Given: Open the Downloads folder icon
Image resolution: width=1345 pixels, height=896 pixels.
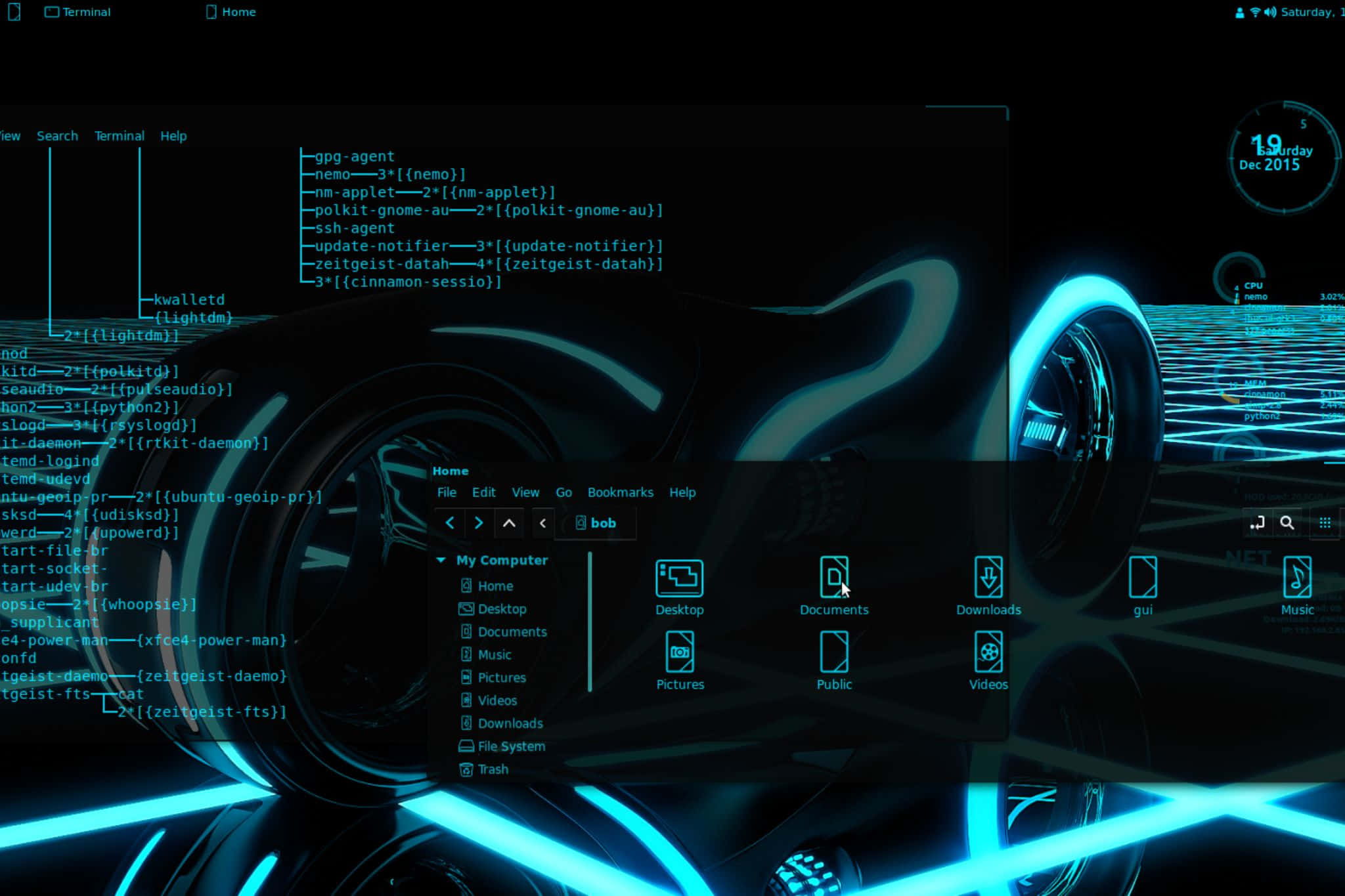Looking at the screenshot, I should tap(988, 578).
